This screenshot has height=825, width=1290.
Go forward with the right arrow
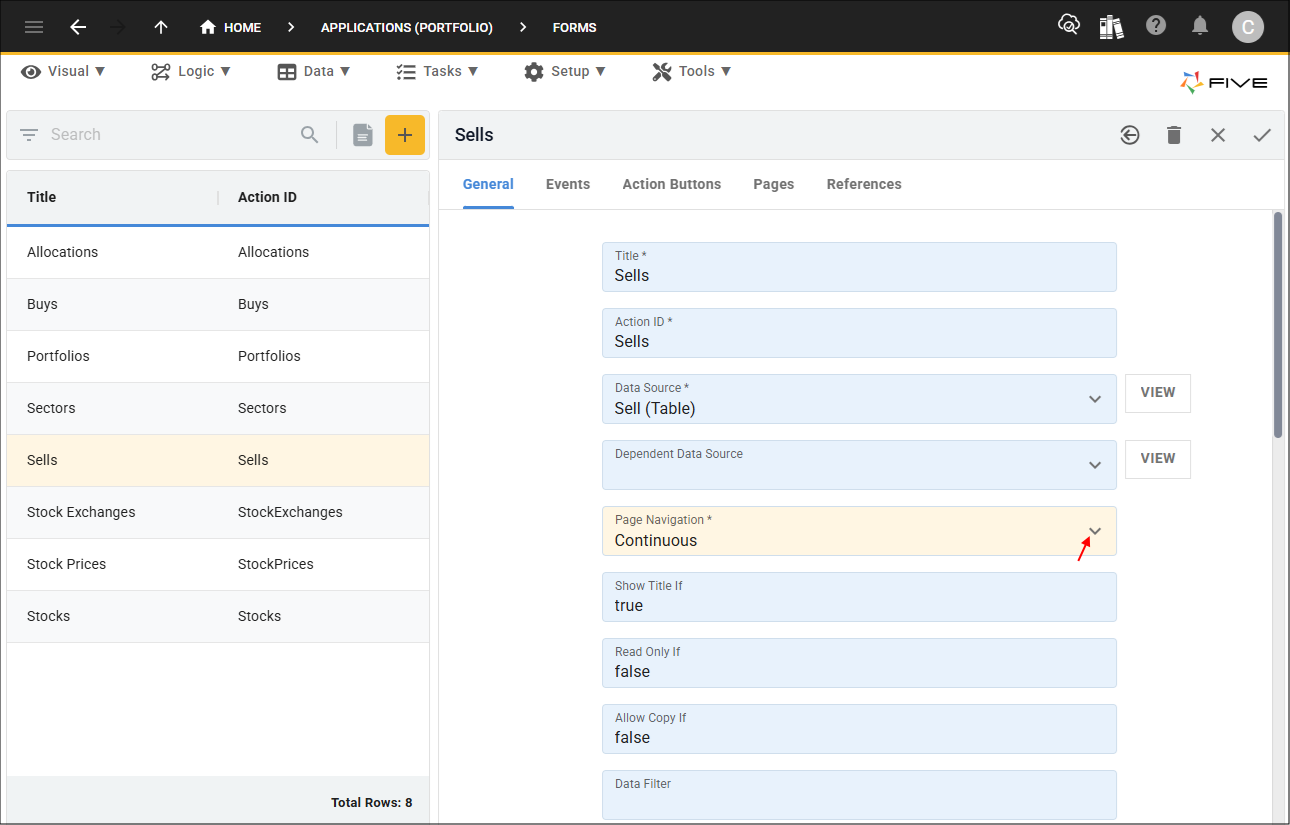(x=118, y=27)
